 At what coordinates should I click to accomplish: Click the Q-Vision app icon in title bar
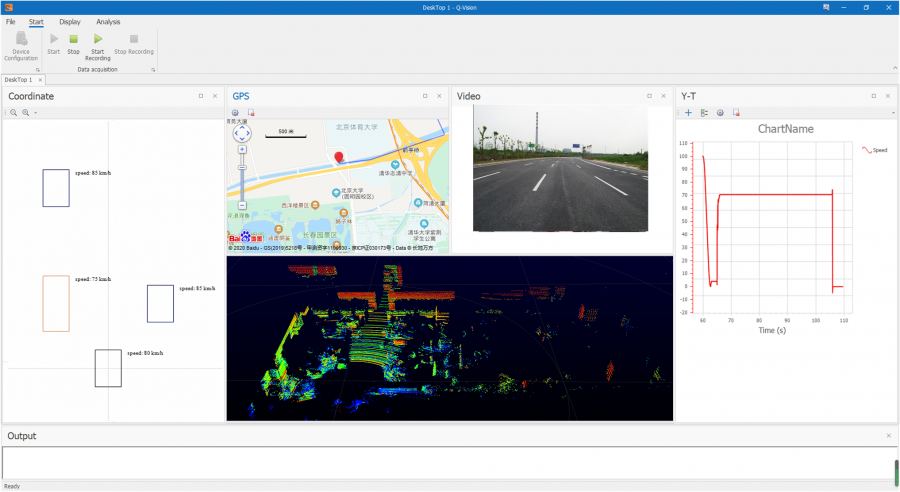9,7
